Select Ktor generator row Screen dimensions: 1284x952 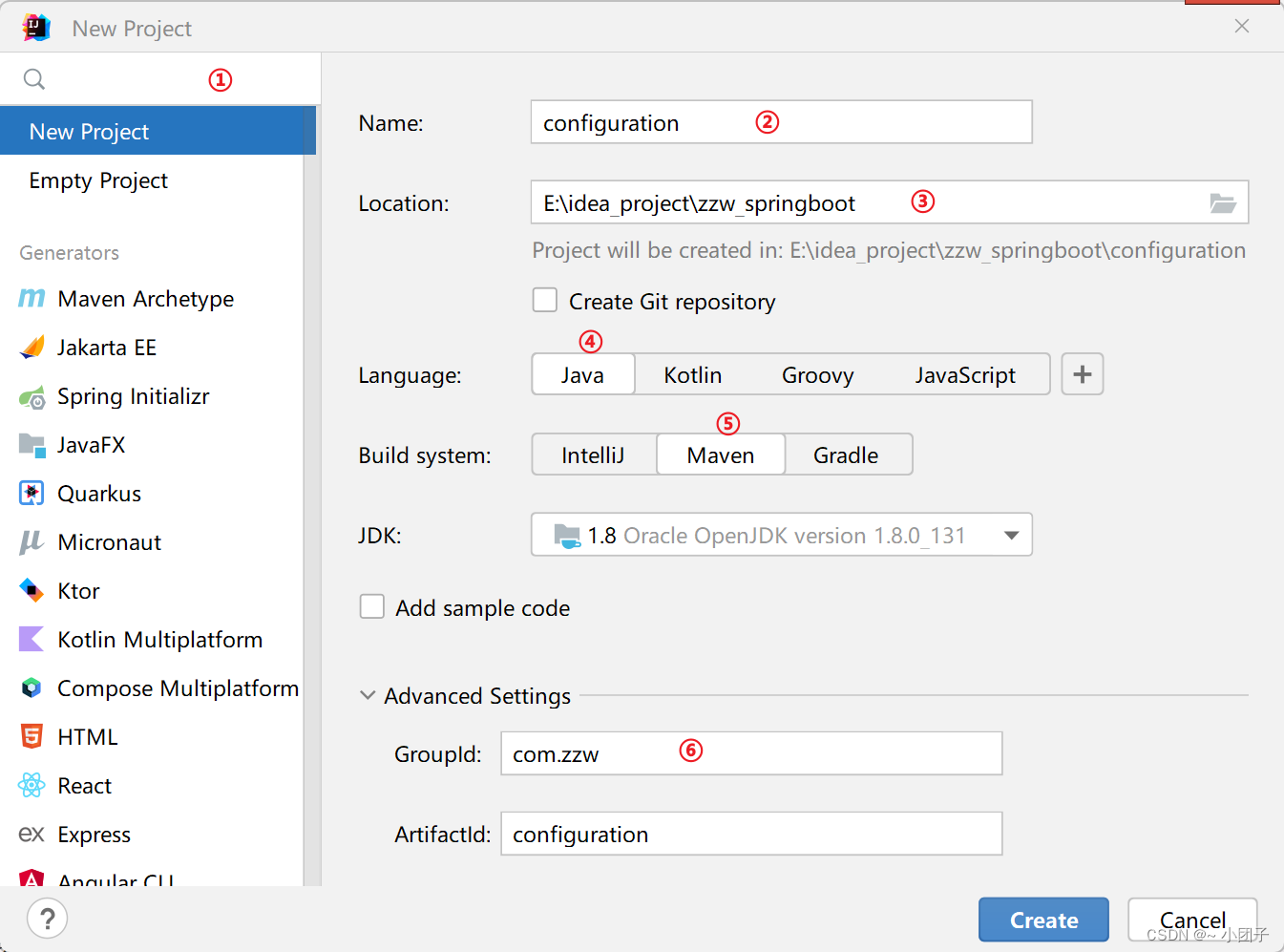[x=152, y=591]
